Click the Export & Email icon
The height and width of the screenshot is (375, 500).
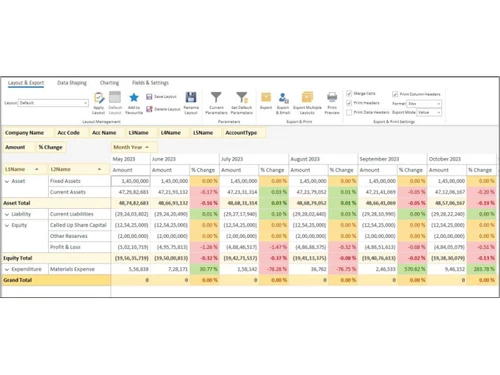click(283, 98)
